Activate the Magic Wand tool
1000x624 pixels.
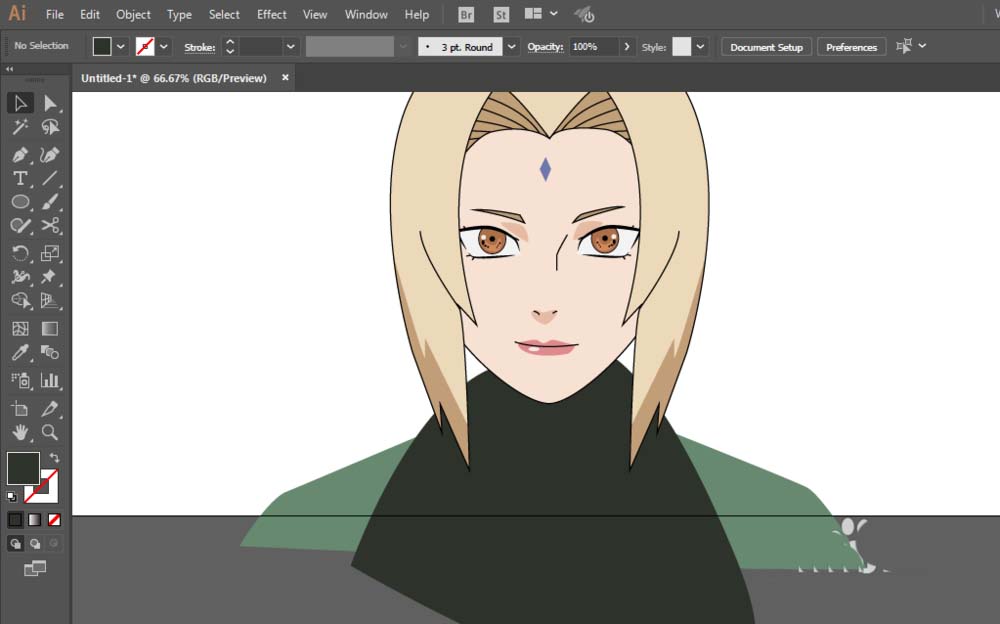pos(20,128)
